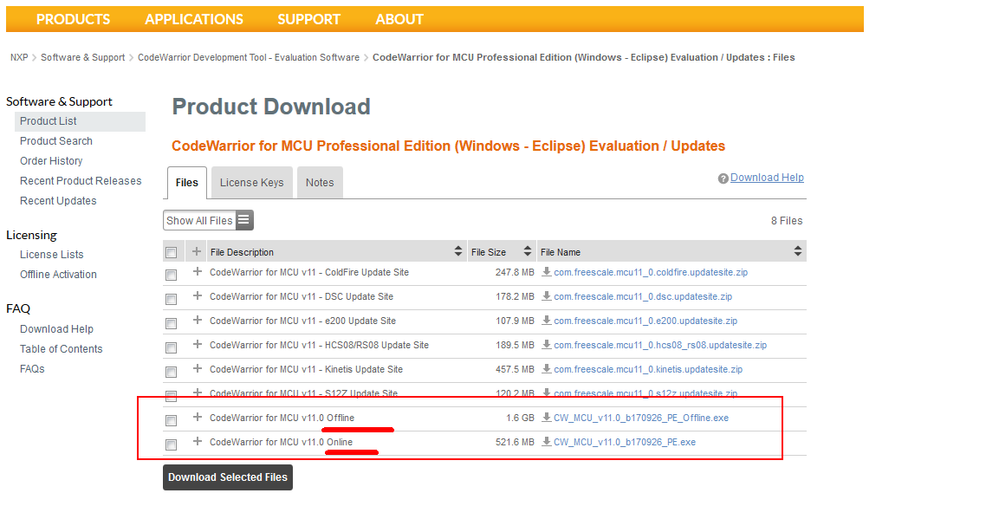
Task: Download com.freescale.mcu11_0.hcs08_rs08.updatesite.zip
Action: (x=660, y=345)
